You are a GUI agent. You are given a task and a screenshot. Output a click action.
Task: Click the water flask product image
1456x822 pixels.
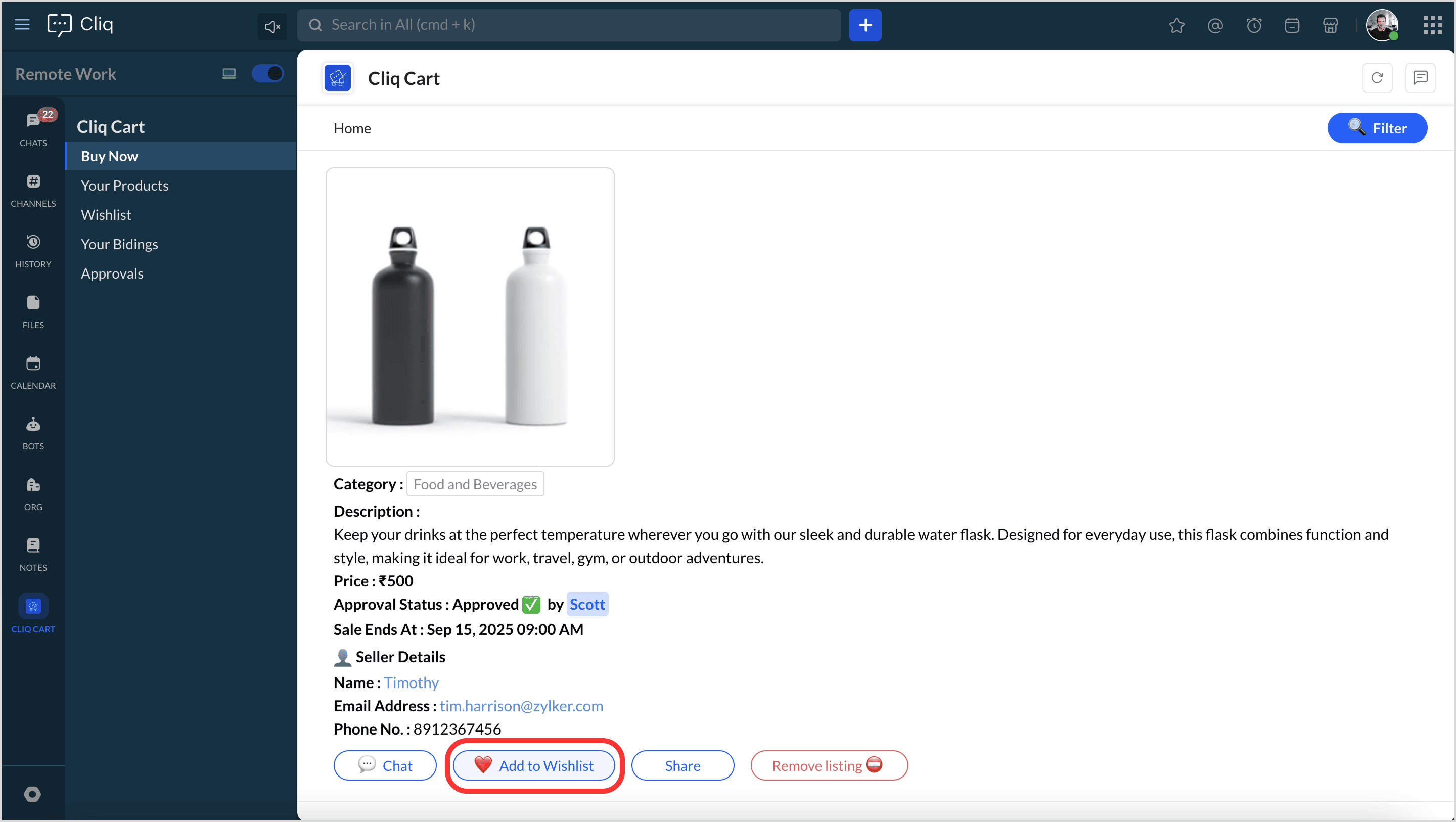click(470, 316)
